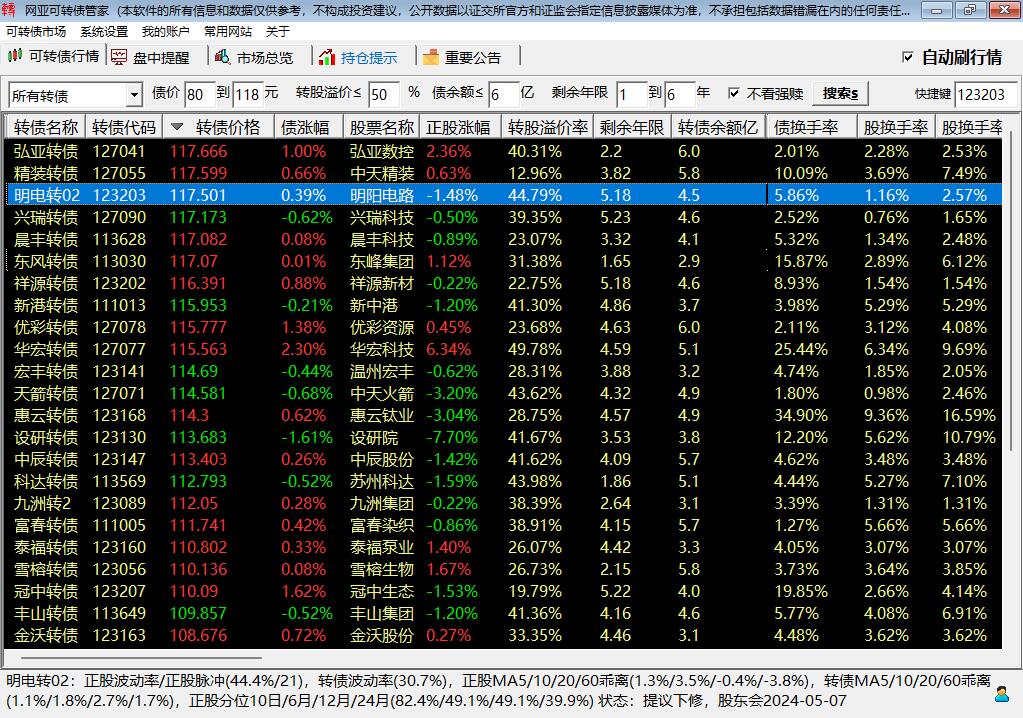Select the 弘亚转债 row
Viewport: 1023px width, 718px height.
(504, 151)
